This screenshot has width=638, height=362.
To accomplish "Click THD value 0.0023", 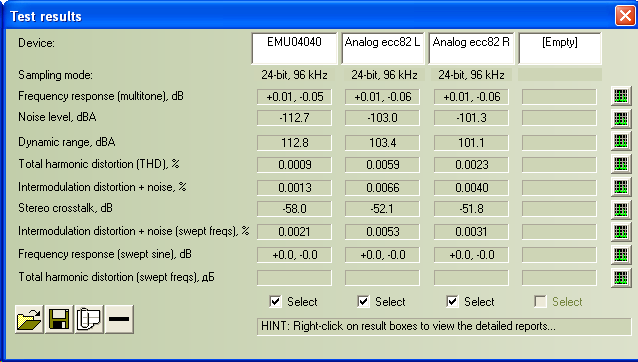I will (471, 165).
